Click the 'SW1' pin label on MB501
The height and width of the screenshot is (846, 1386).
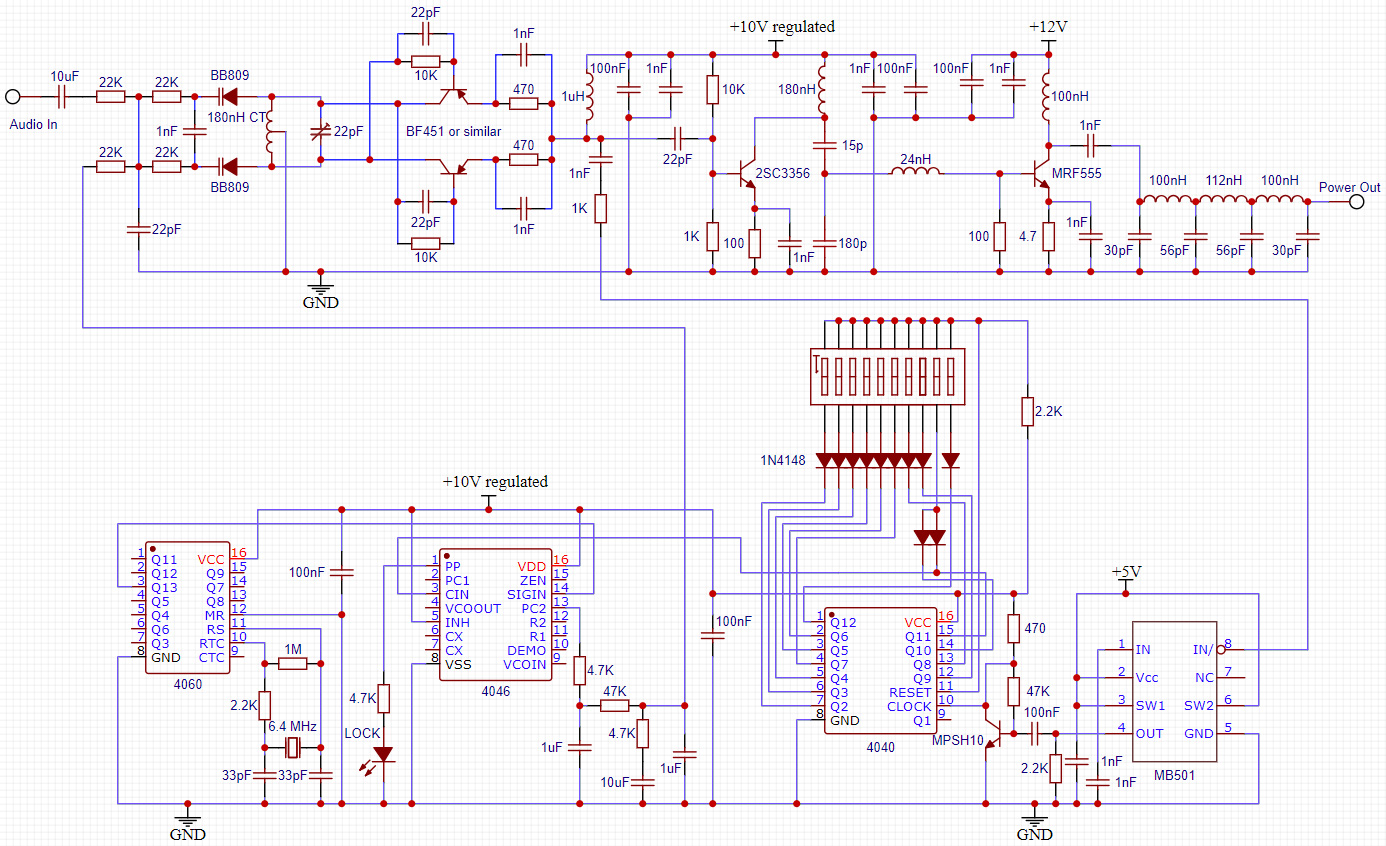tap(1150, 704)
